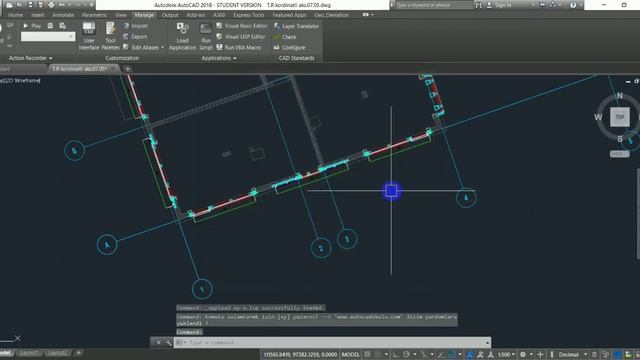
Task: Expand the Action Recorder panel
Action: (x=31, y=58)
